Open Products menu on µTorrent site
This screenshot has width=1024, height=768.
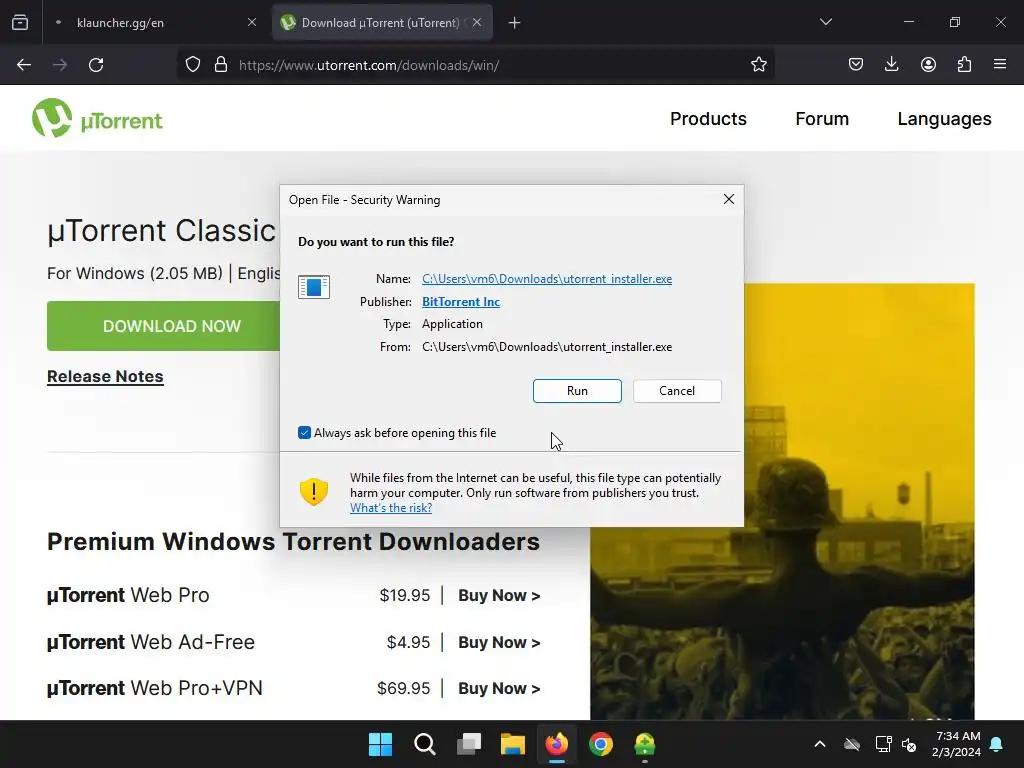coord(708,119)
